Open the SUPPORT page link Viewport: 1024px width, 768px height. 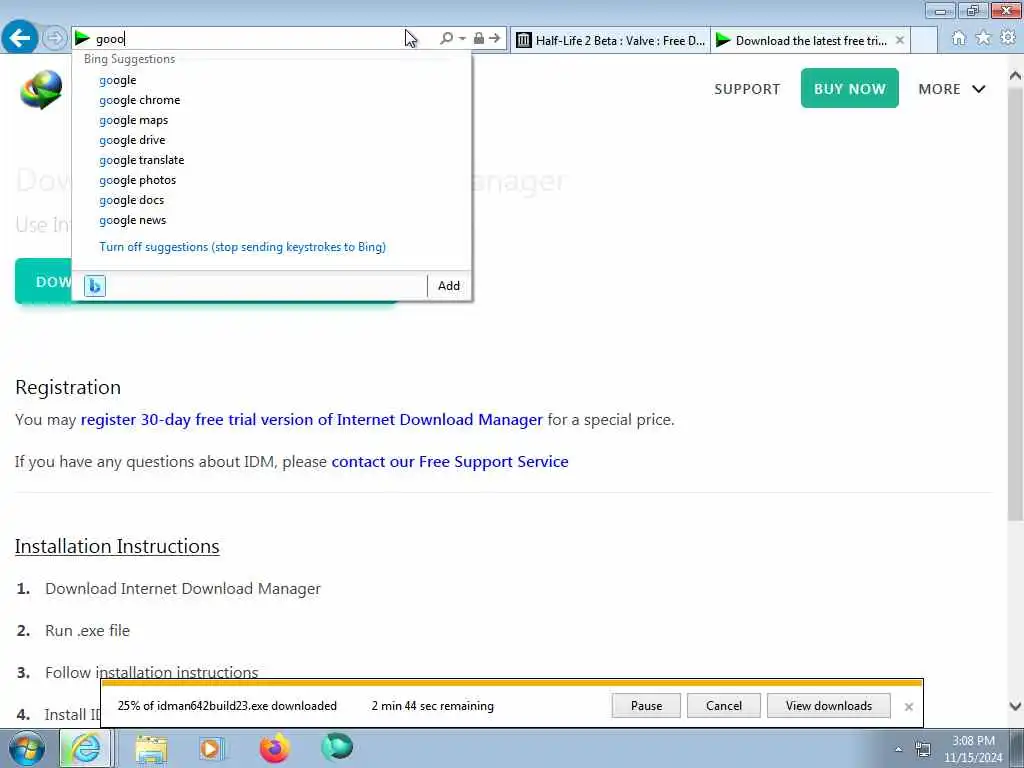tap(747, 89)
